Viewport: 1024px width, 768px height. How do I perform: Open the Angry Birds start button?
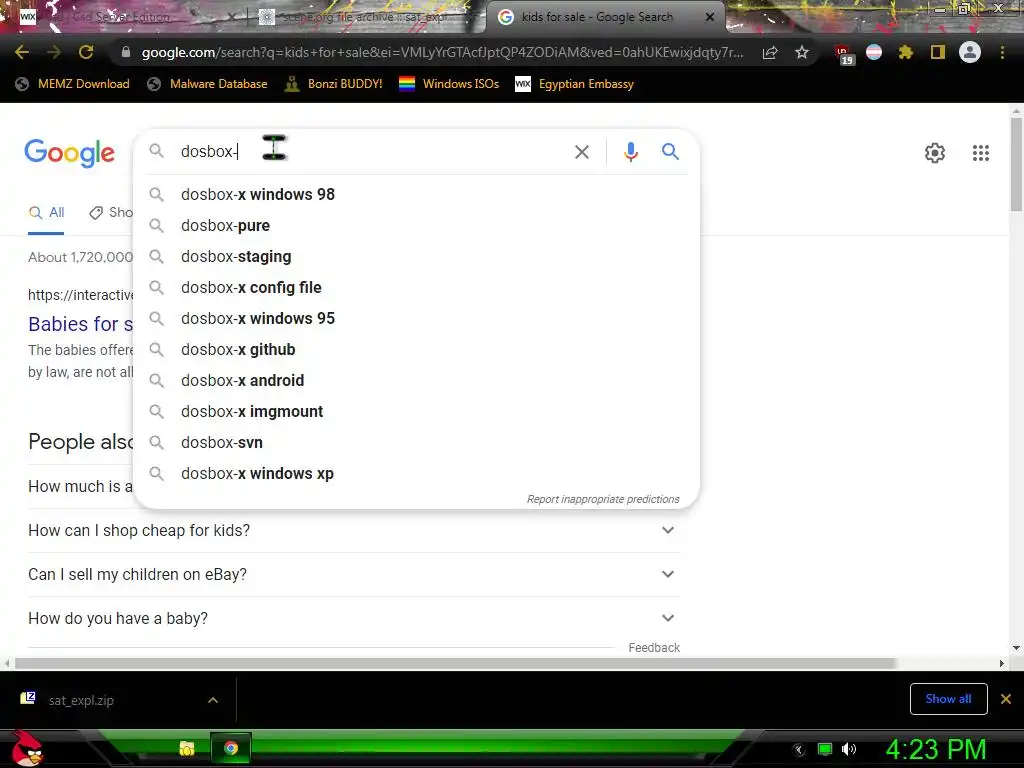coord(27,749)
